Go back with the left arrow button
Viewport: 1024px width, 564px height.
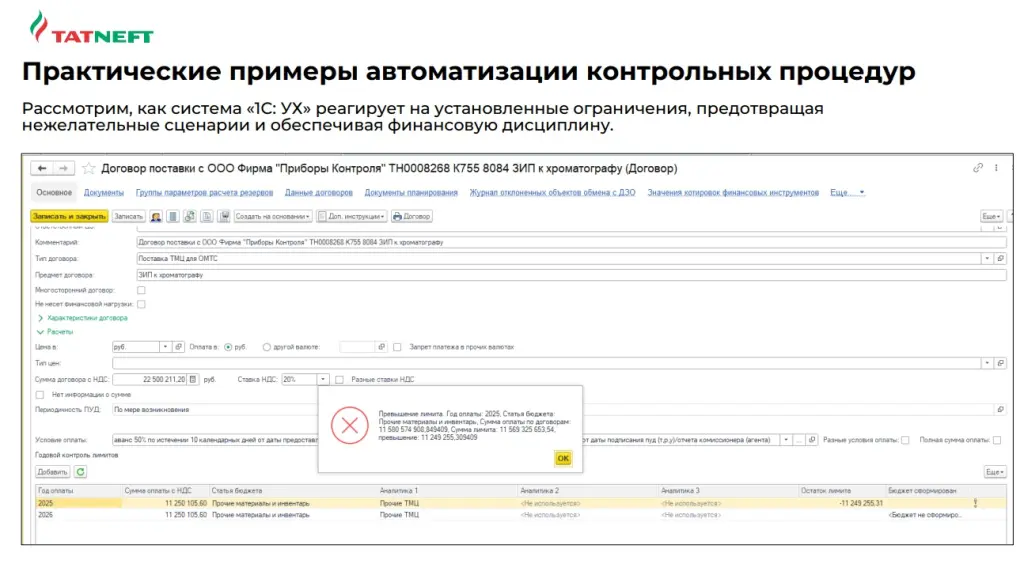(42, 168)
